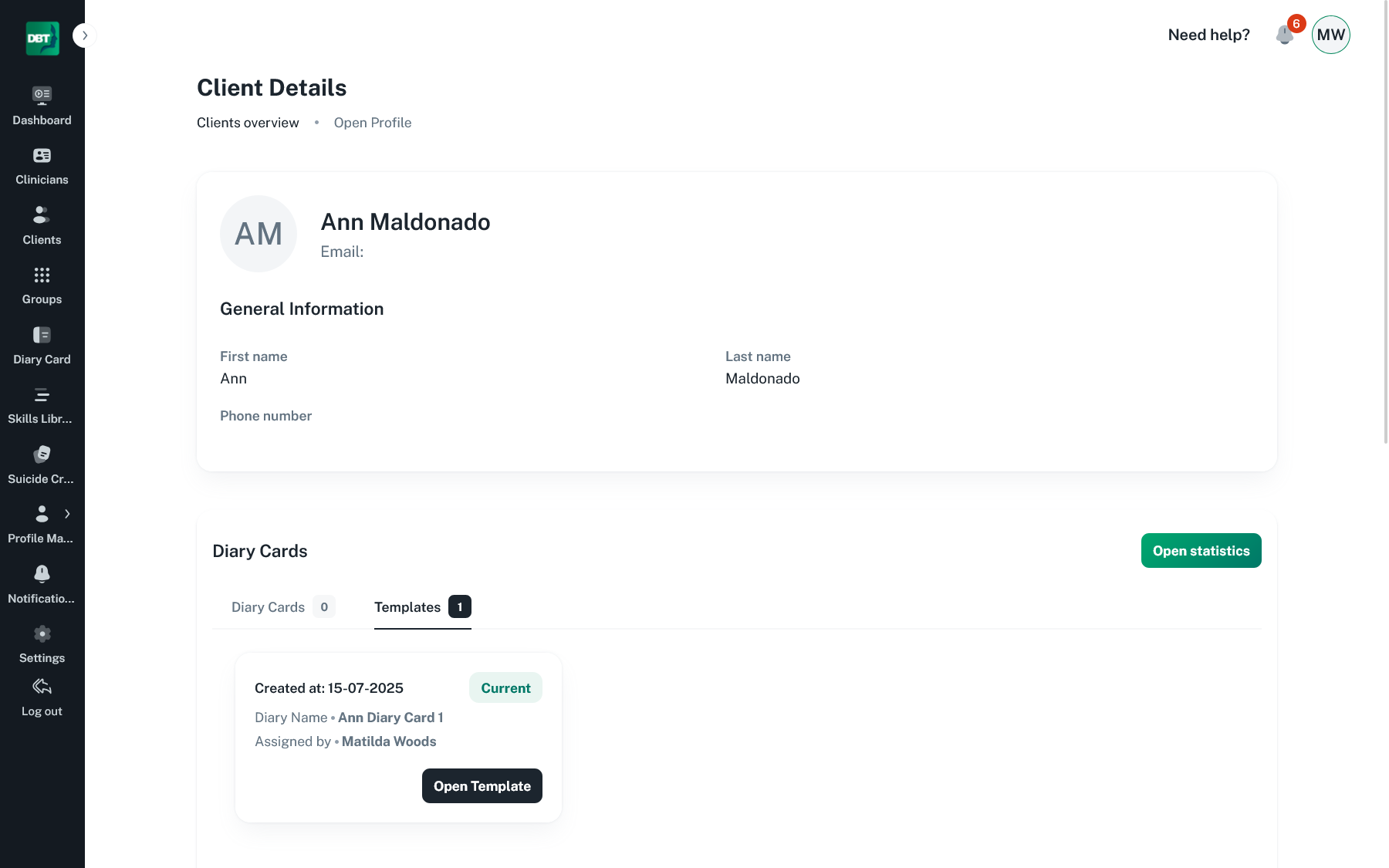Open the Diary Card sidebar icon

[42, 335]
